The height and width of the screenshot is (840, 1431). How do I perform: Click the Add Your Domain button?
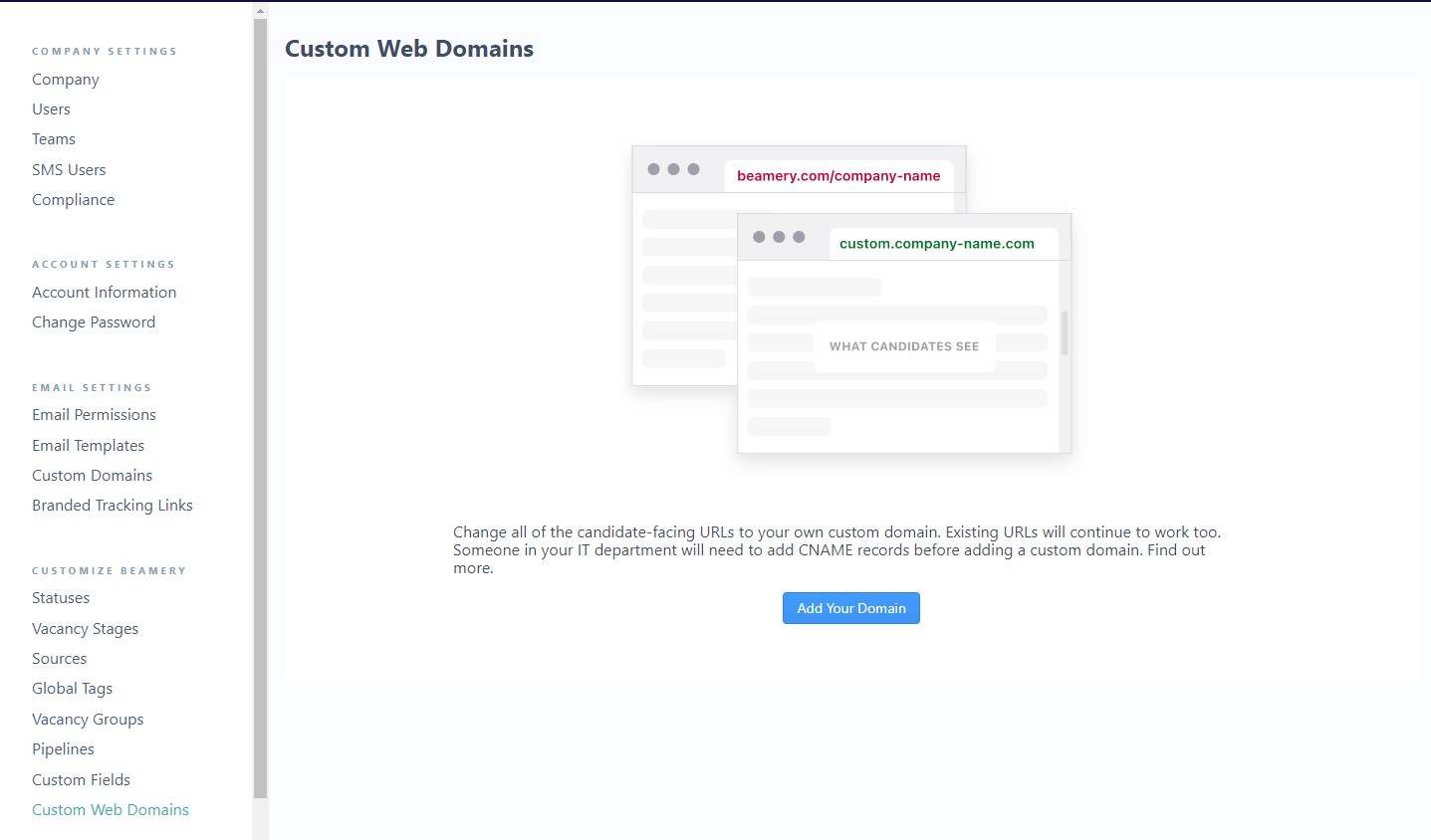click(850, 608)
